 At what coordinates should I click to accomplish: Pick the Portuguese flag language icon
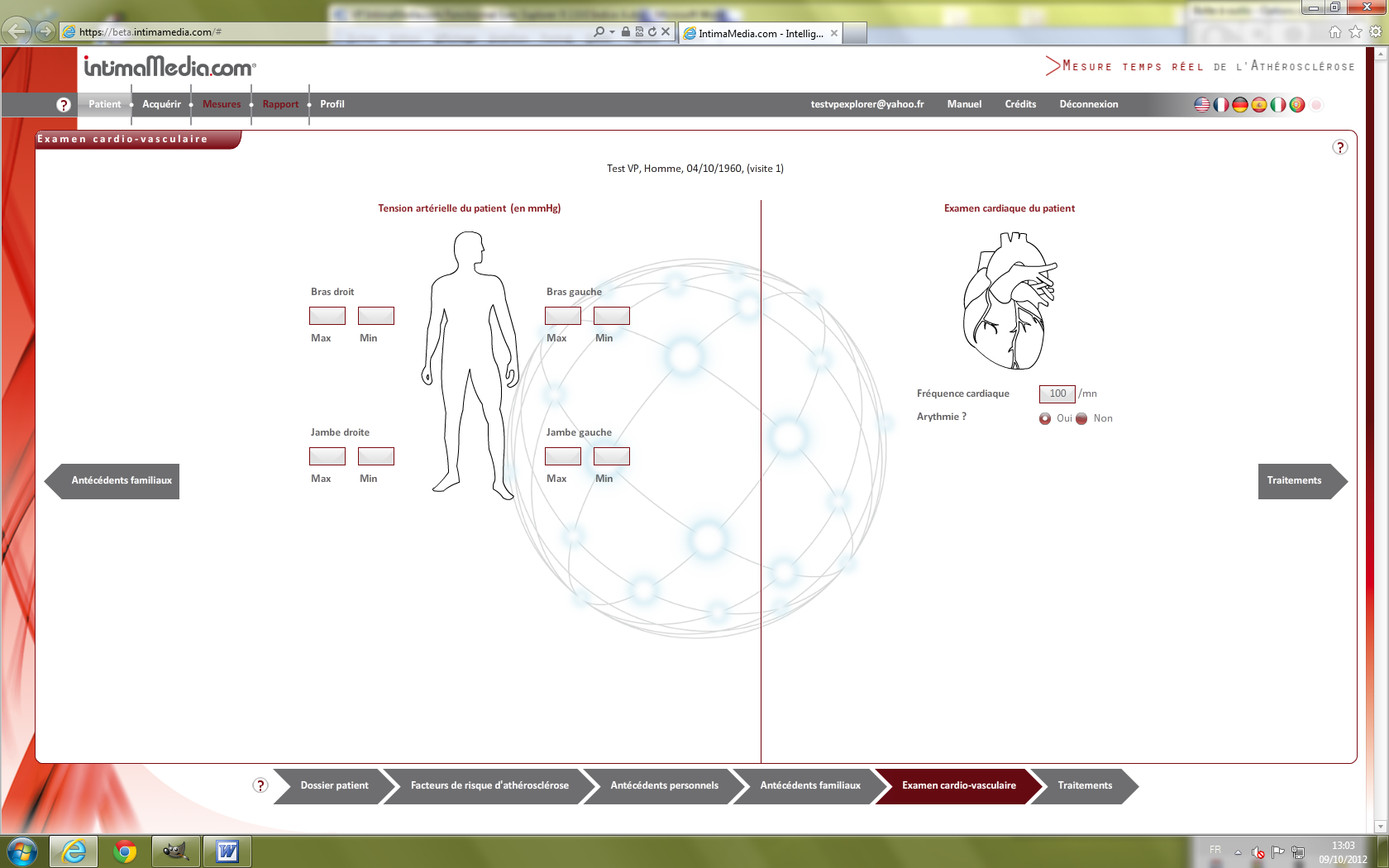(1296, 105)
